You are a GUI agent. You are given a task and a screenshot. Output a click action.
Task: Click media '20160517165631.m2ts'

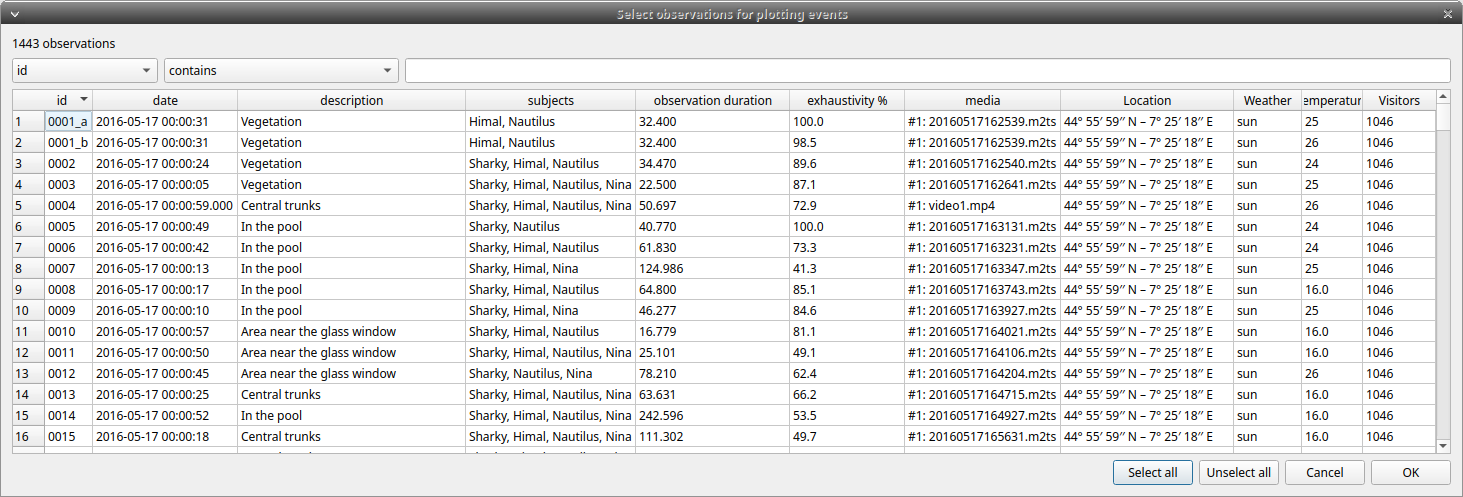coord(982,436)
